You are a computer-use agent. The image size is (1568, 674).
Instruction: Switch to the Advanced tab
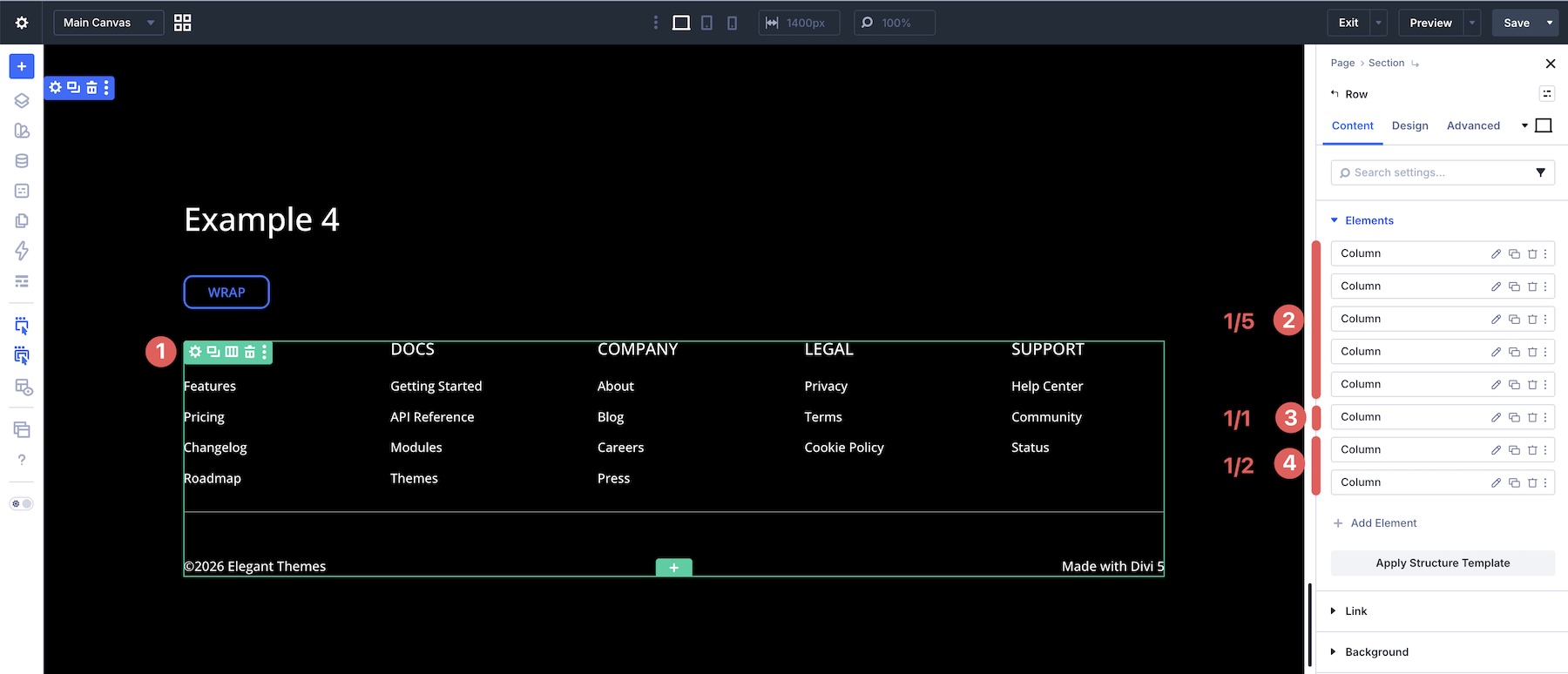coord(1473,125)
